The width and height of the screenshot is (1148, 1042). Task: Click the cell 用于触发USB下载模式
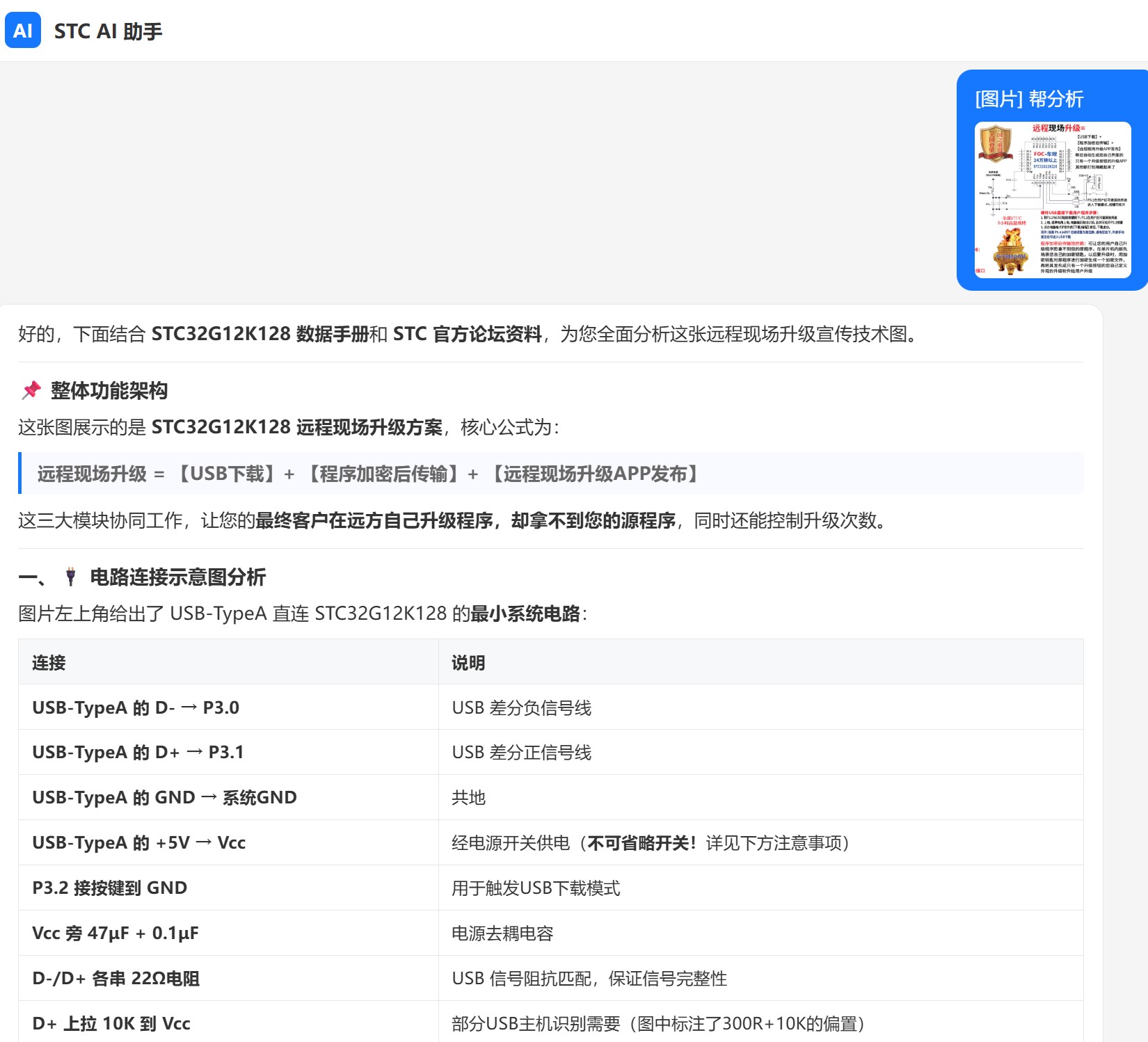761,888
